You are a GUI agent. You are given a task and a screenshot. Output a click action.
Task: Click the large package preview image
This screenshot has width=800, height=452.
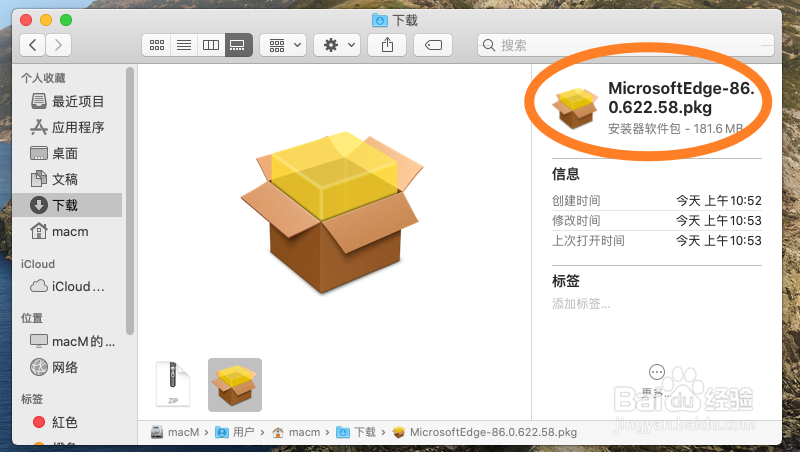(x=332, y=212)
